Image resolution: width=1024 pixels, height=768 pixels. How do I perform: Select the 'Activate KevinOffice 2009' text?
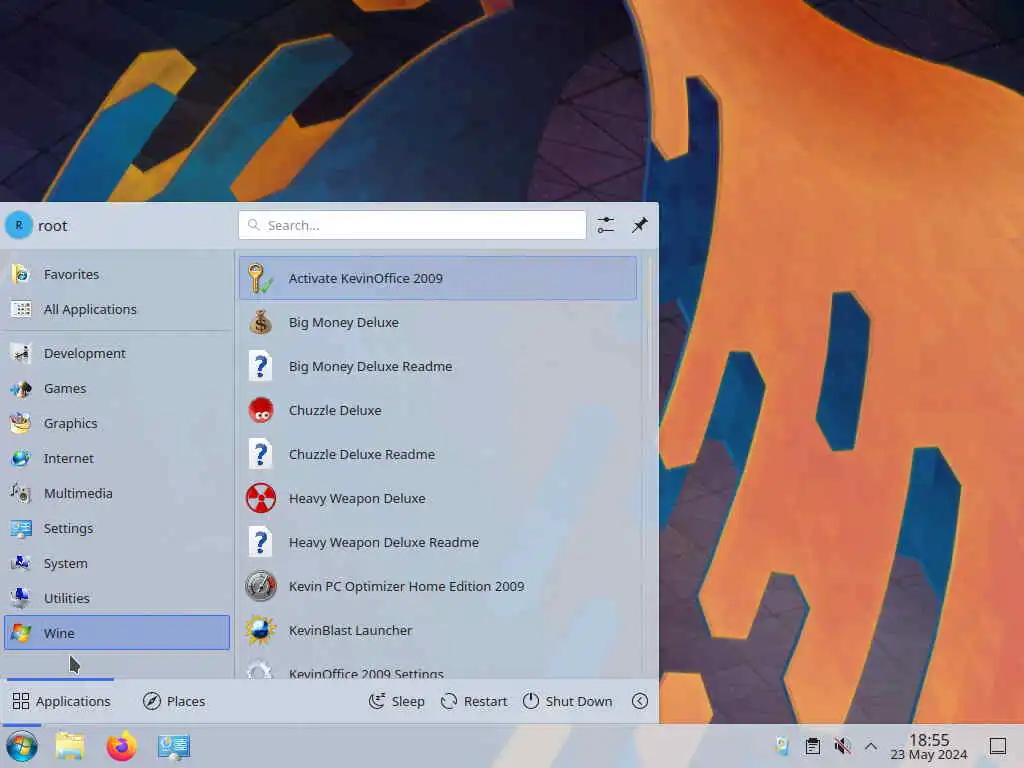tap(366, 278)
